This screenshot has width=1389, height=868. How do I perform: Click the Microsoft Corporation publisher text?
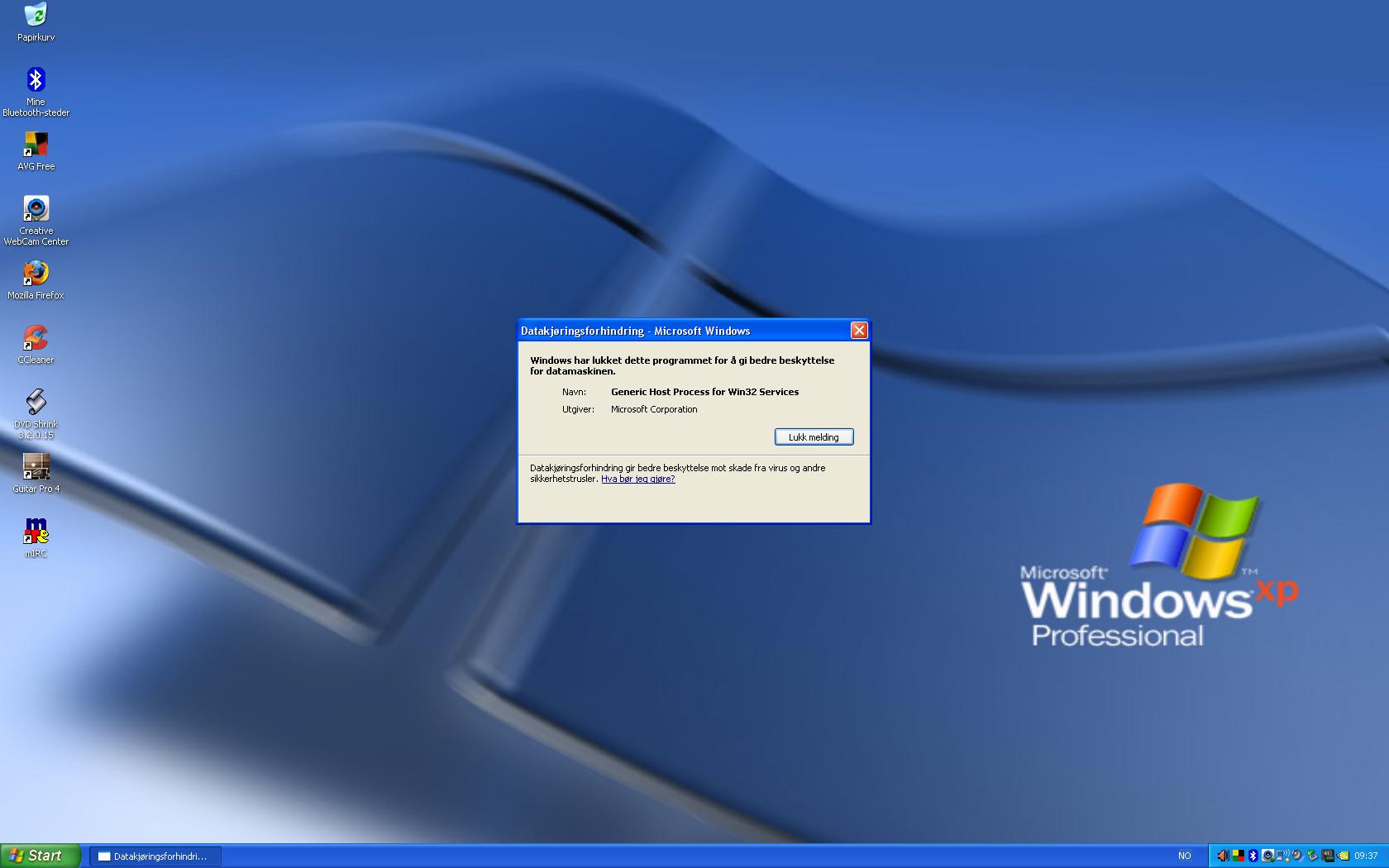[x=654, y=409]
